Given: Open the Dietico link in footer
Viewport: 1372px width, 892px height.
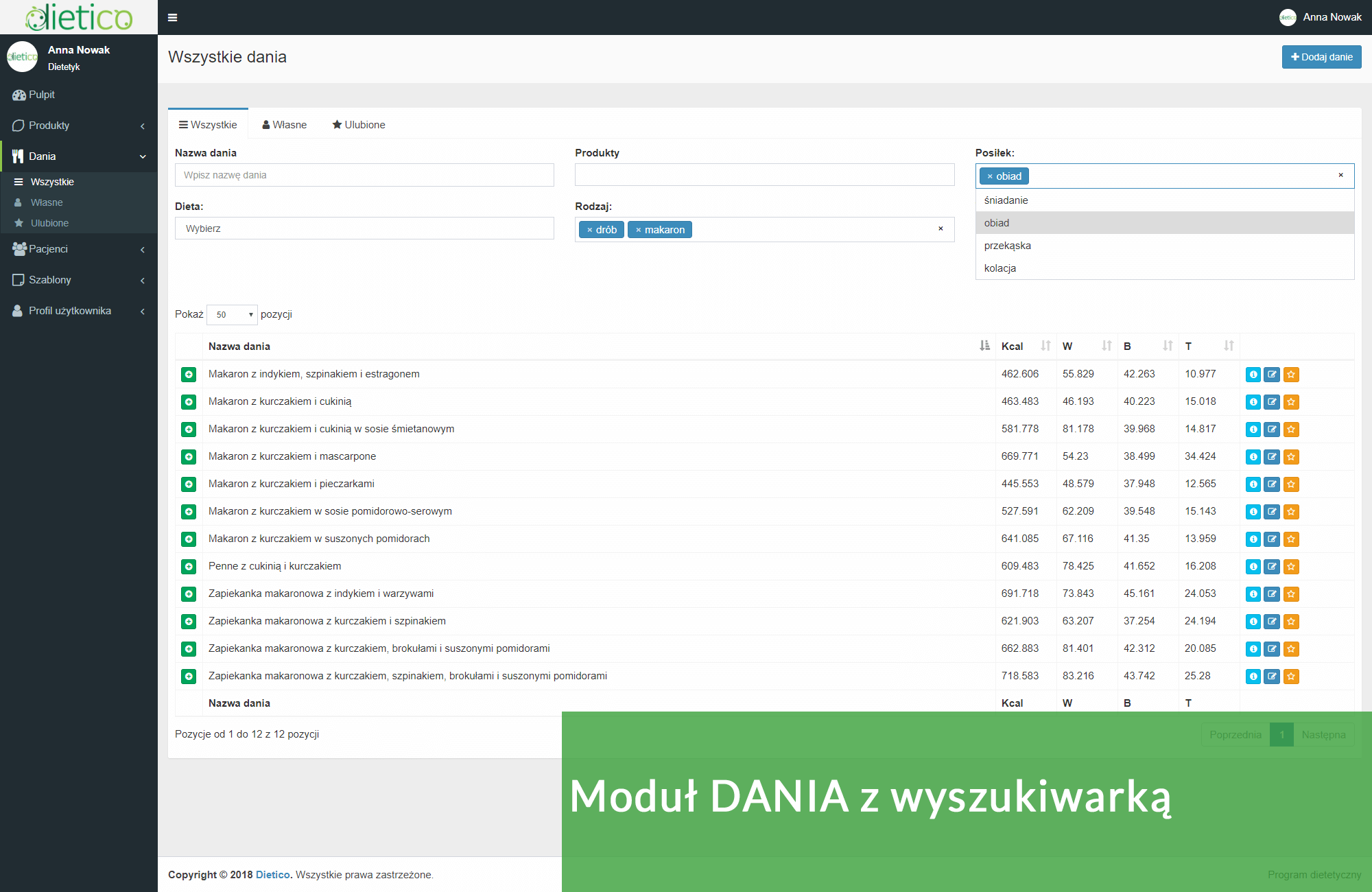Looking at the screenshot, I should pos(272,874).
